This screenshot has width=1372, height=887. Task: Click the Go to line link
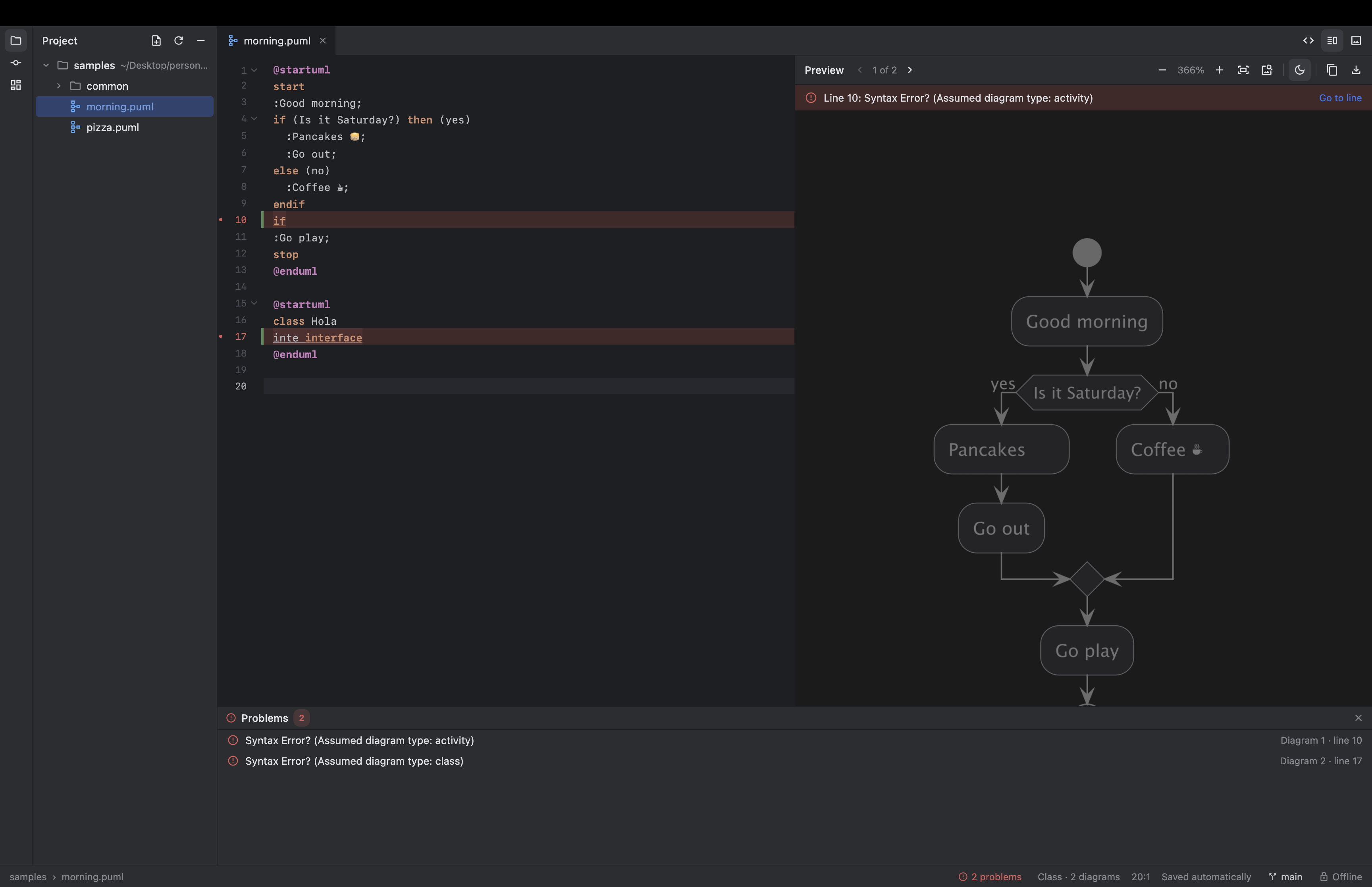tap(1340, 98)
